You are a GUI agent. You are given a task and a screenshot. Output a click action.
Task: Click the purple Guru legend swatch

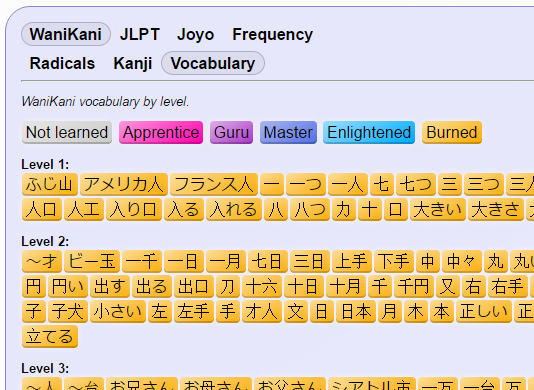click(x=232, y=132)
